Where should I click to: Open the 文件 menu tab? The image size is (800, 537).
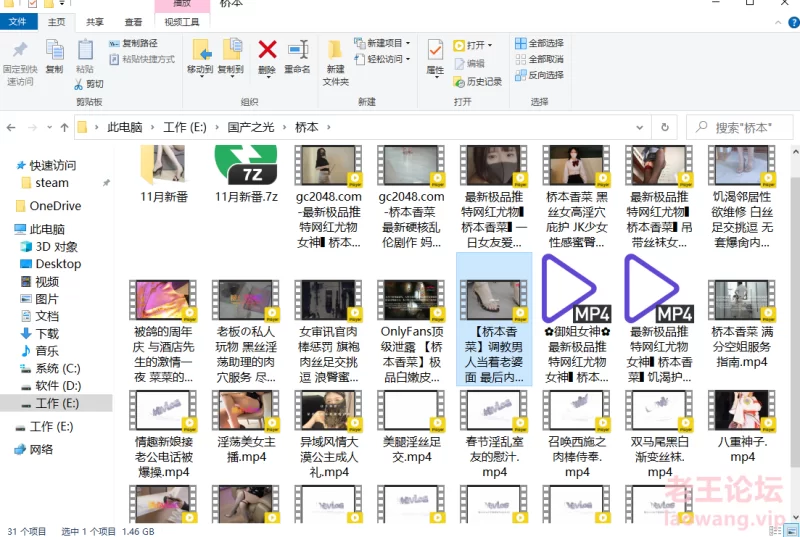pos(18,22)
